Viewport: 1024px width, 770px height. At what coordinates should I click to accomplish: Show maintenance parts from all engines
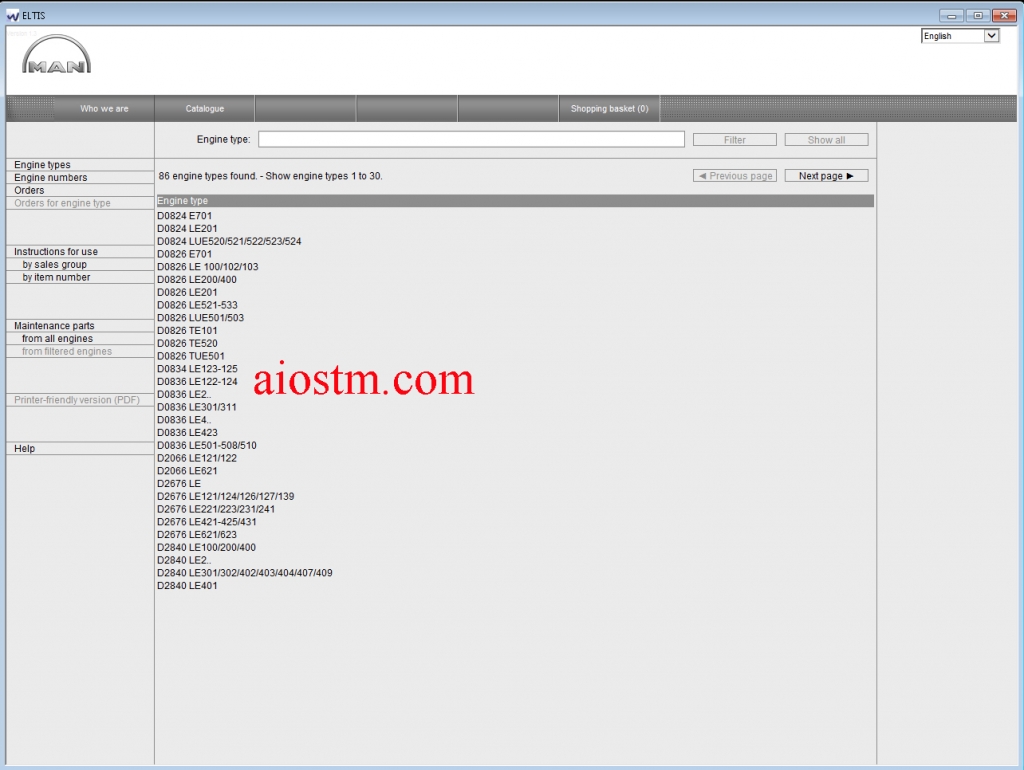[x=55, y=338]
